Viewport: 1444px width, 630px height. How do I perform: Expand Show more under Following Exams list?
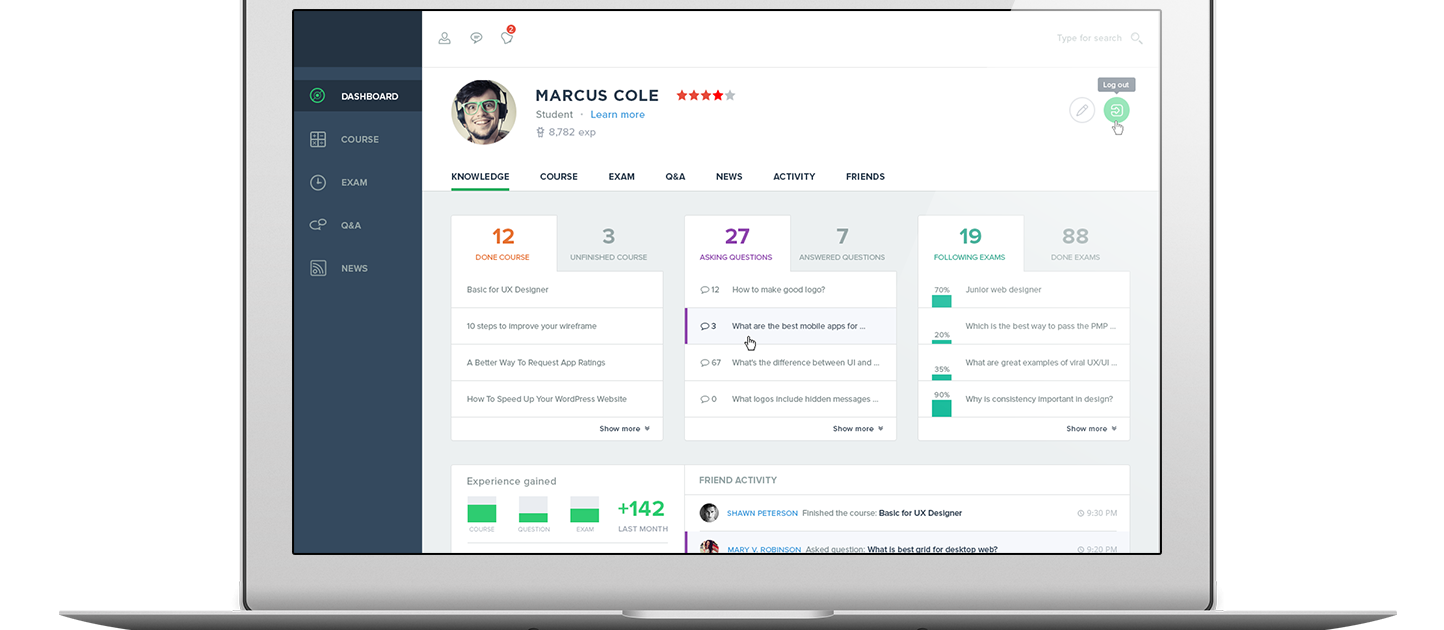click(1091, 429)
